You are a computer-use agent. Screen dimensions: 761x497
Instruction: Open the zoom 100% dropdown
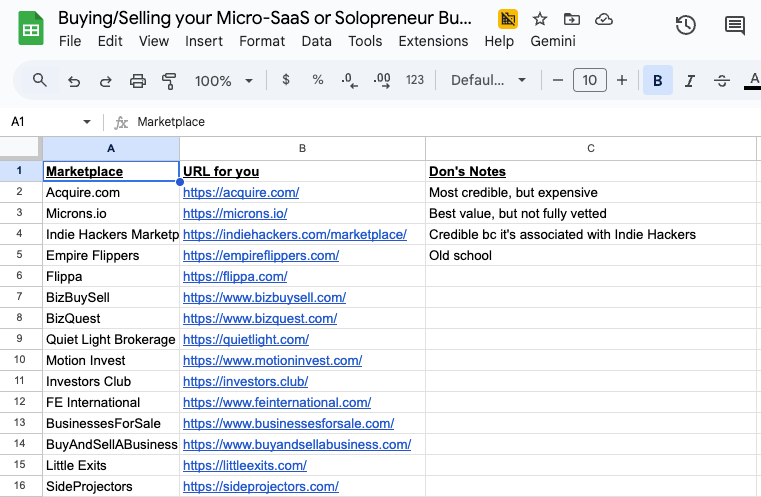pos(224,81)
